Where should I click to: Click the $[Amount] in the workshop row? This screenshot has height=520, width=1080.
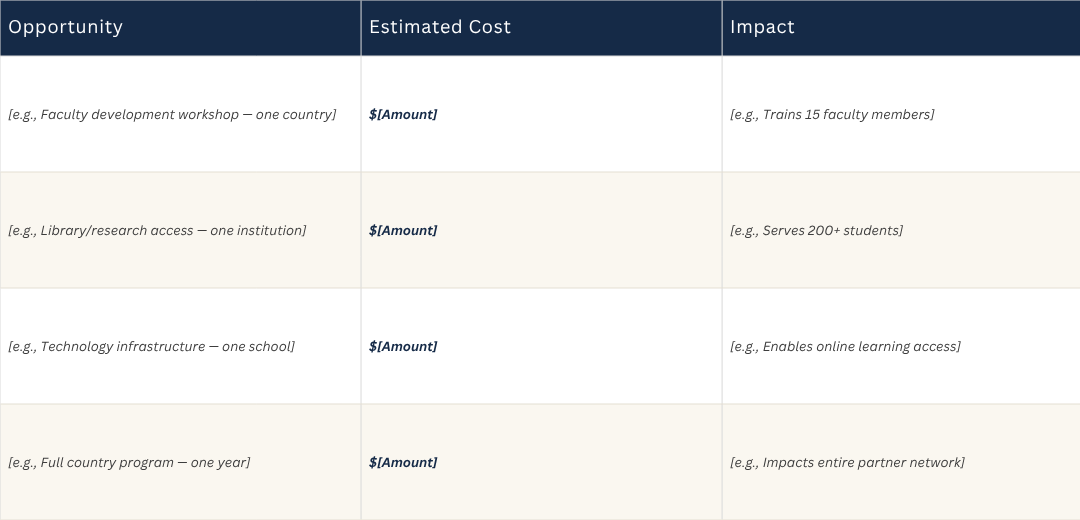(403, 114)
